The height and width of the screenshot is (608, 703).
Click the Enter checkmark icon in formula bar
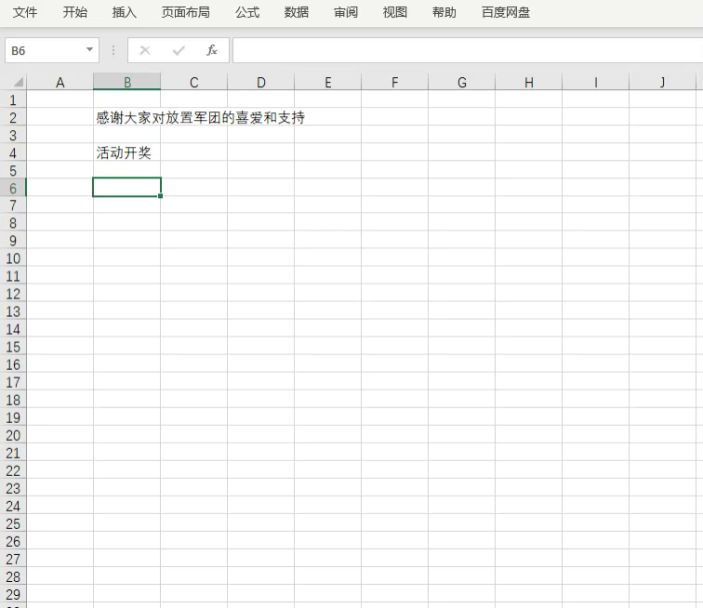(179, 50)
